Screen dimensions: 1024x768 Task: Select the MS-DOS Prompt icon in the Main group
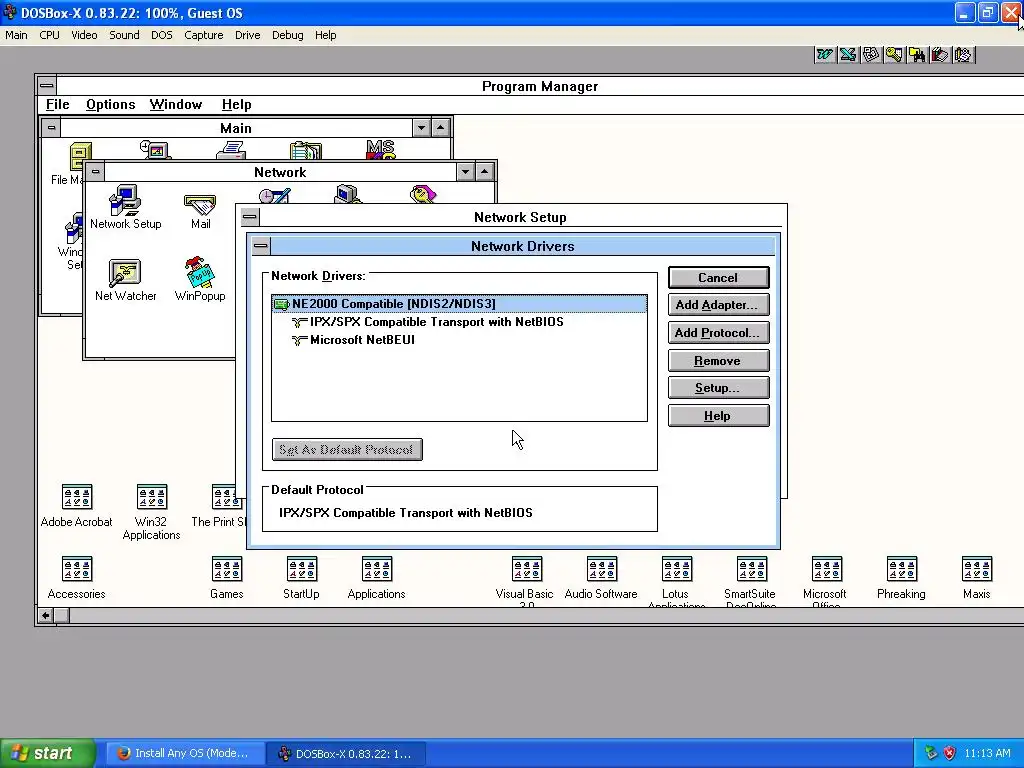[x=380, y=150]
